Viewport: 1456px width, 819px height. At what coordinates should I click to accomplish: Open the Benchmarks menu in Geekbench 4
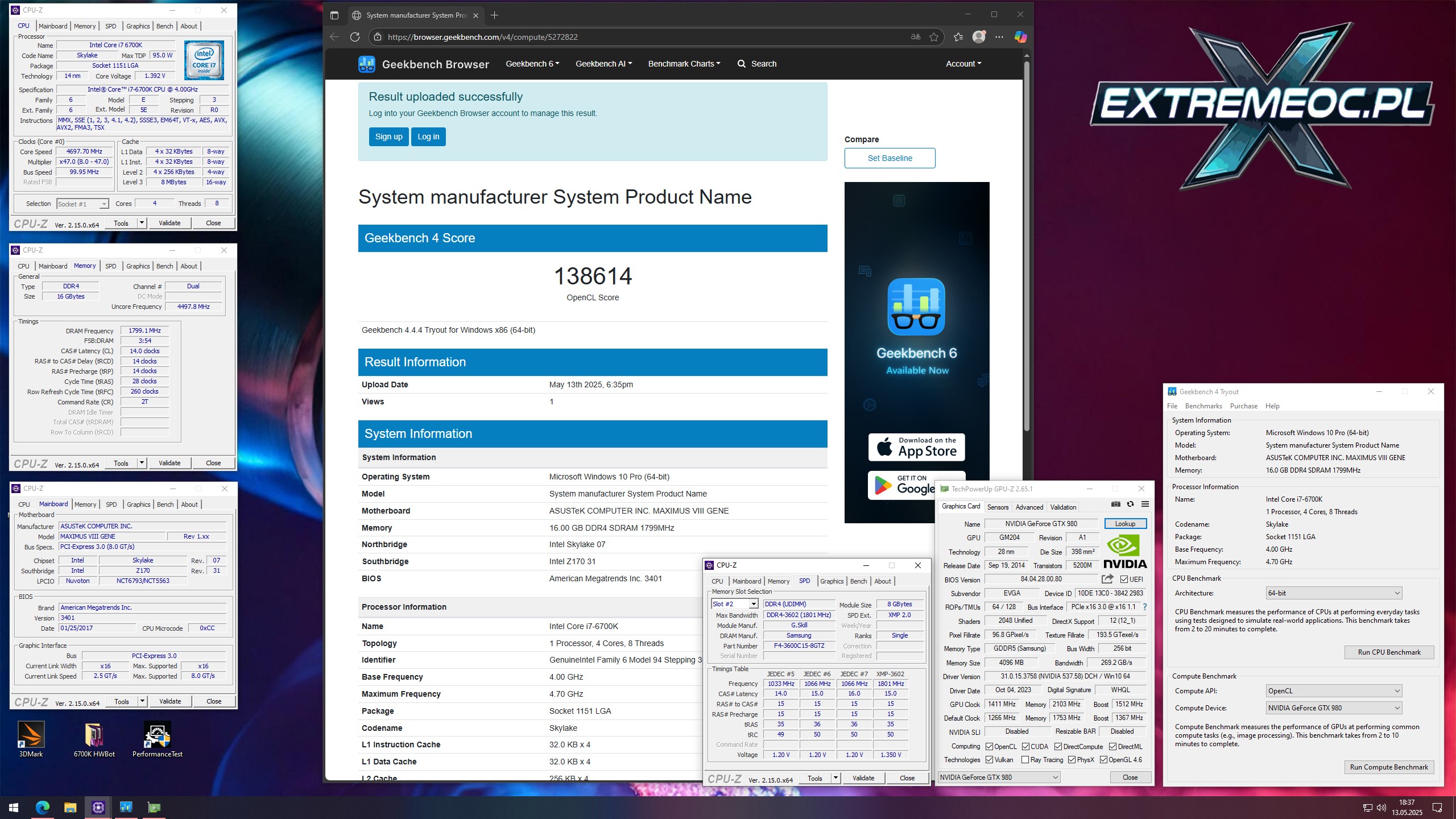click(1203, 406)
